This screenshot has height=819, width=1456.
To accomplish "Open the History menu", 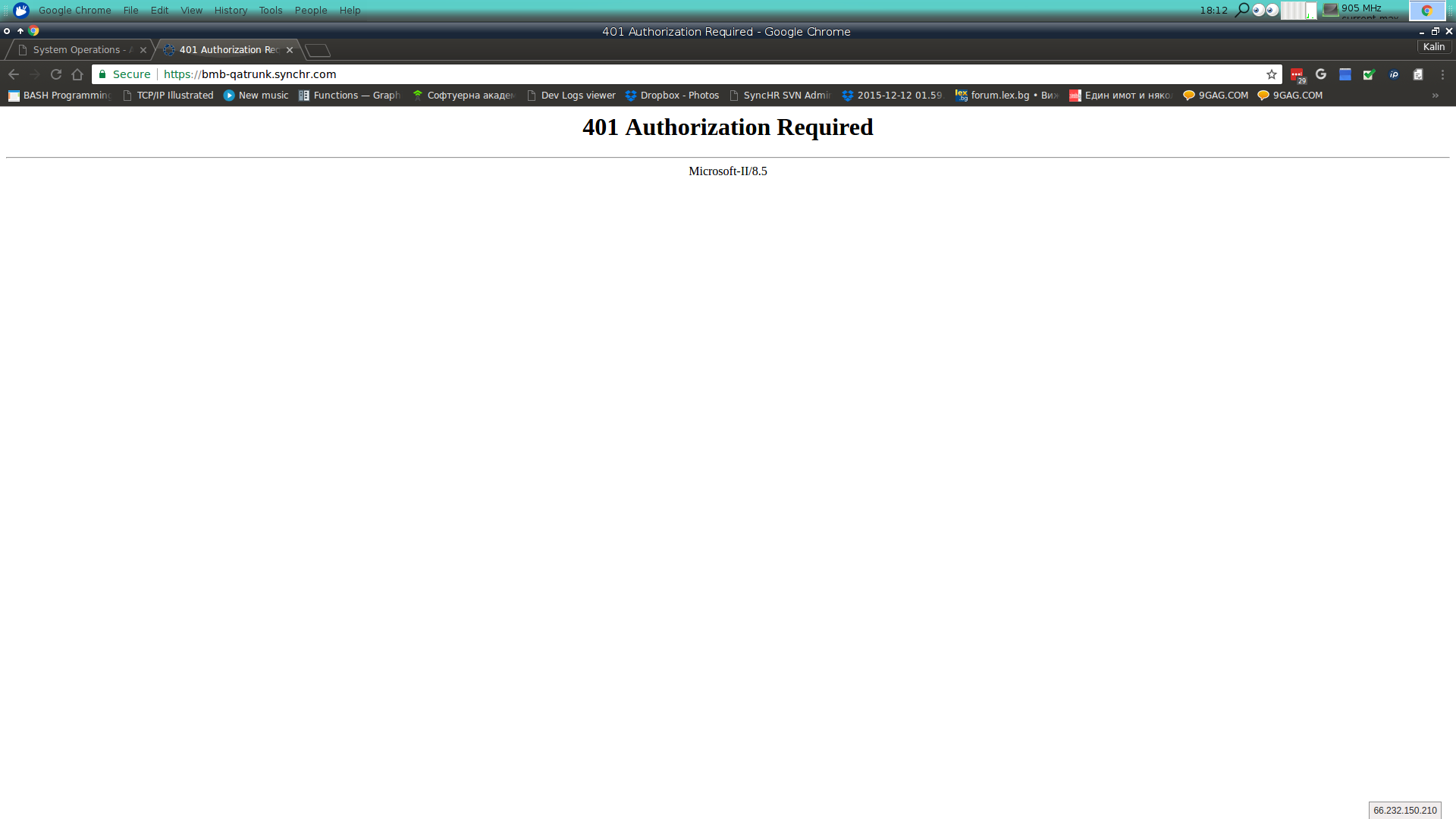I will (231, 10).
